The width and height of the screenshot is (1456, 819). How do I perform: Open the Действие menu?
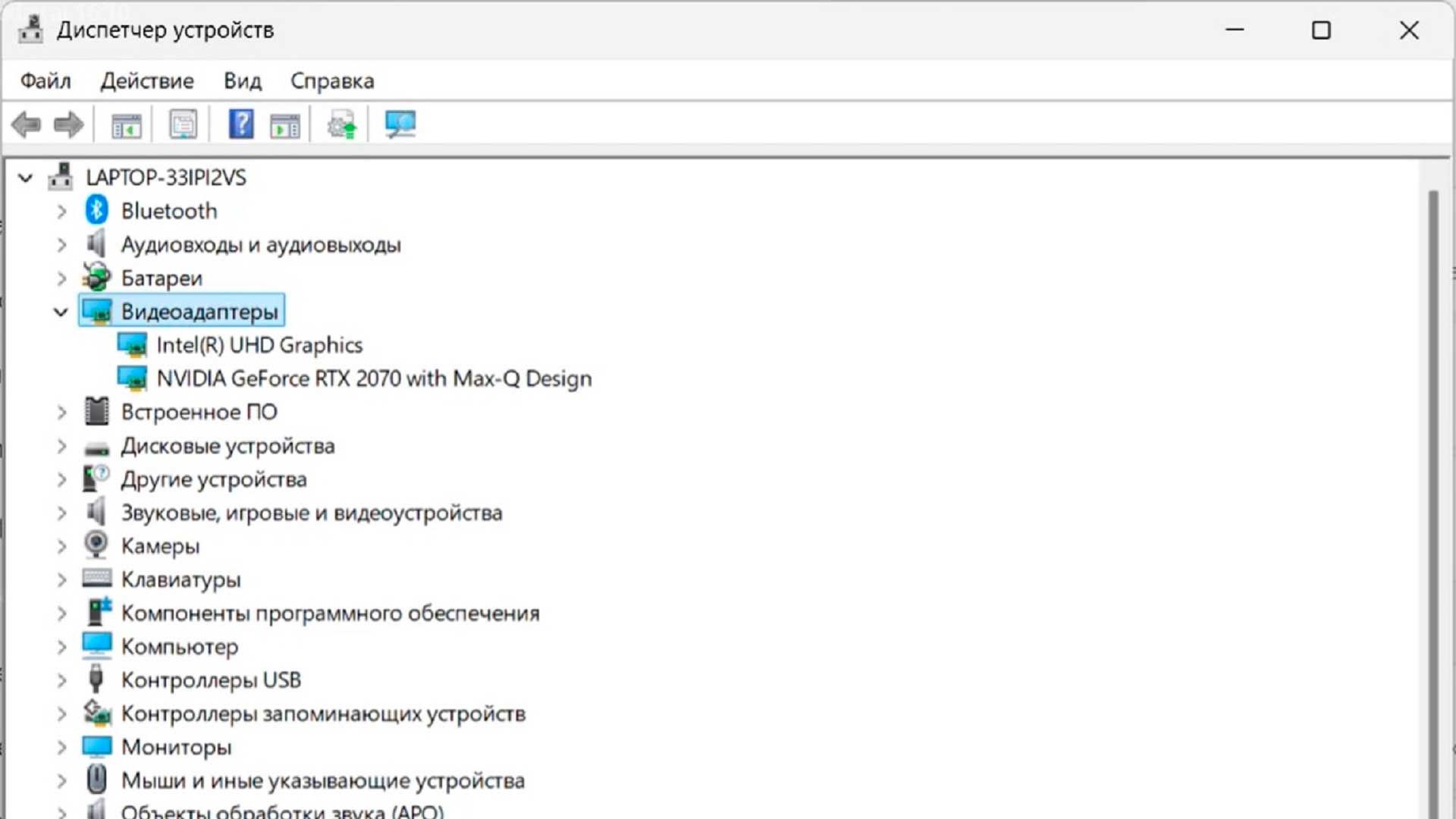coord(147,80)
